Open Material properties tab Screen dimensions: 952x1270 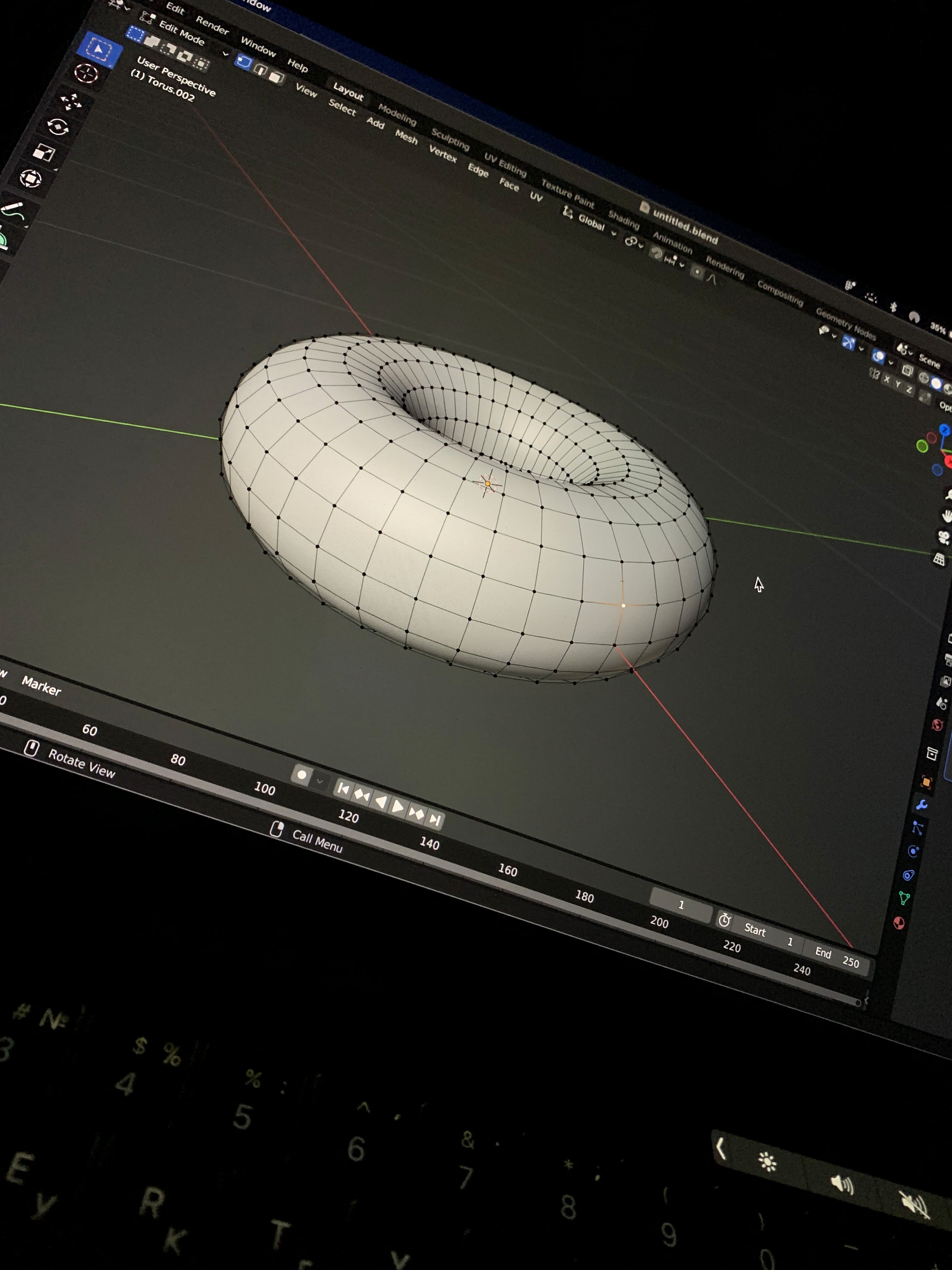899,923
